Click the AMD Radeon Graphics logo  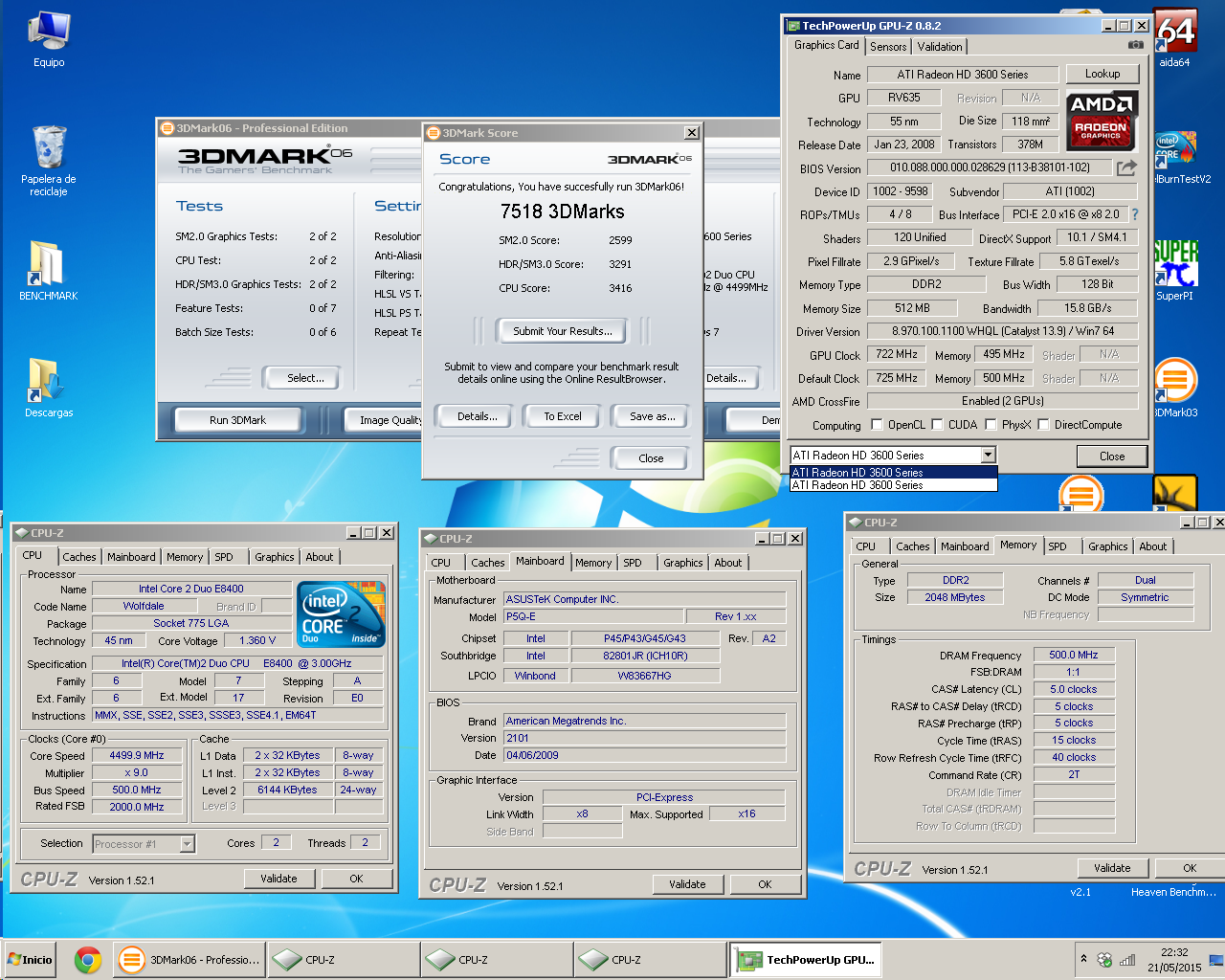tap(1101, 121)
